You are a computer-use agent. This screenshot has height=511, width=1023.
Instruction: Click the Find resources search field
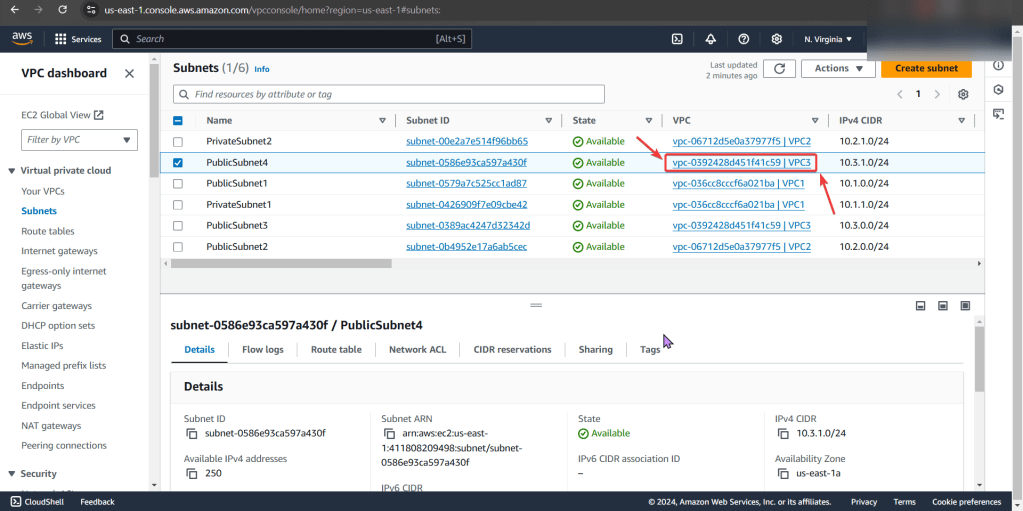(389, 94)
